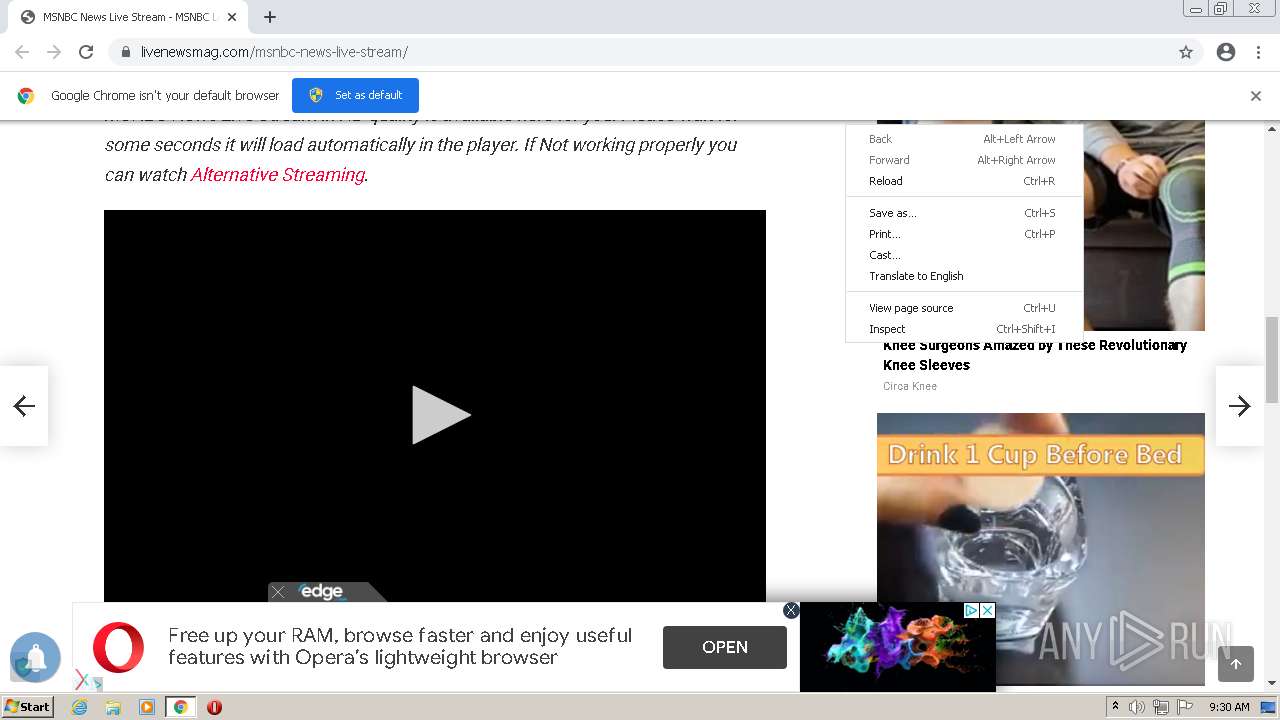Go to previous post with the left arrow
The width and height of the screenshot is (1280, 720).
click(x=24, y=405)
